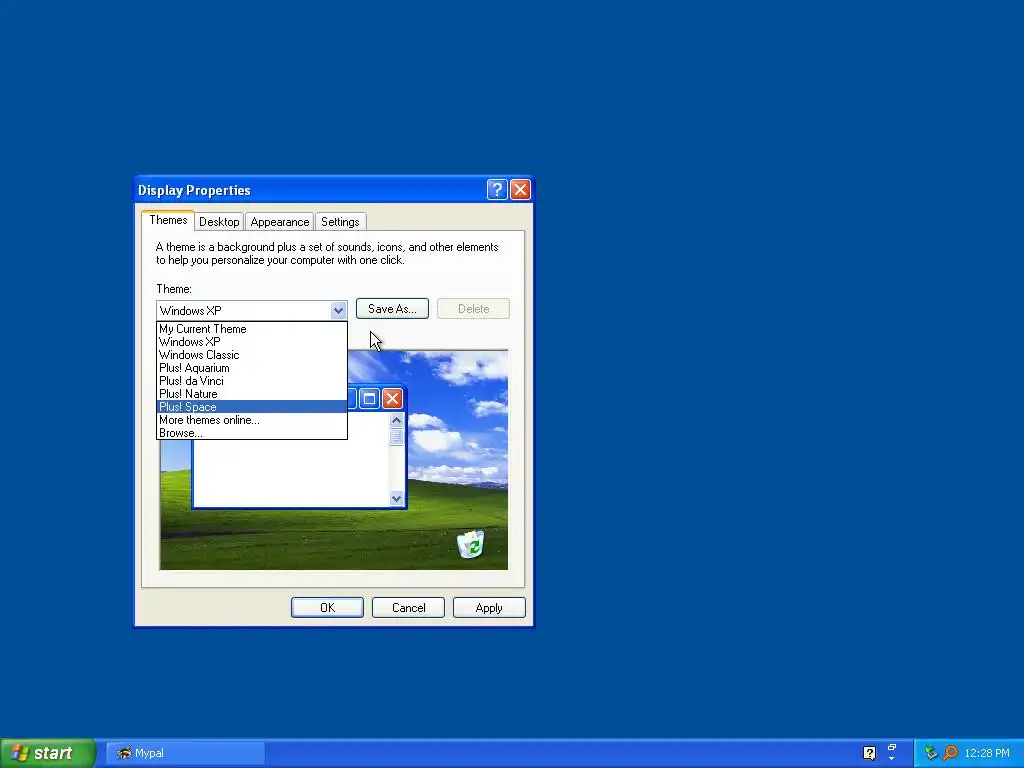Click the 'Theme:' label text
Viewport: 1024px width, 768px height.
[174, 289]
